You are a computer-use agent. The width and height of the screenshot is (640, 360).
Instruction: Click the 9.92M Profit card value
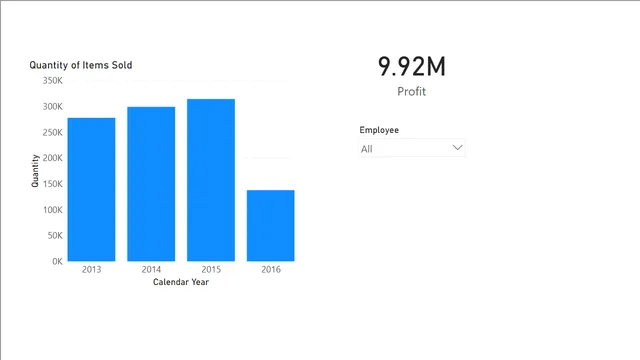pos(411,67)
